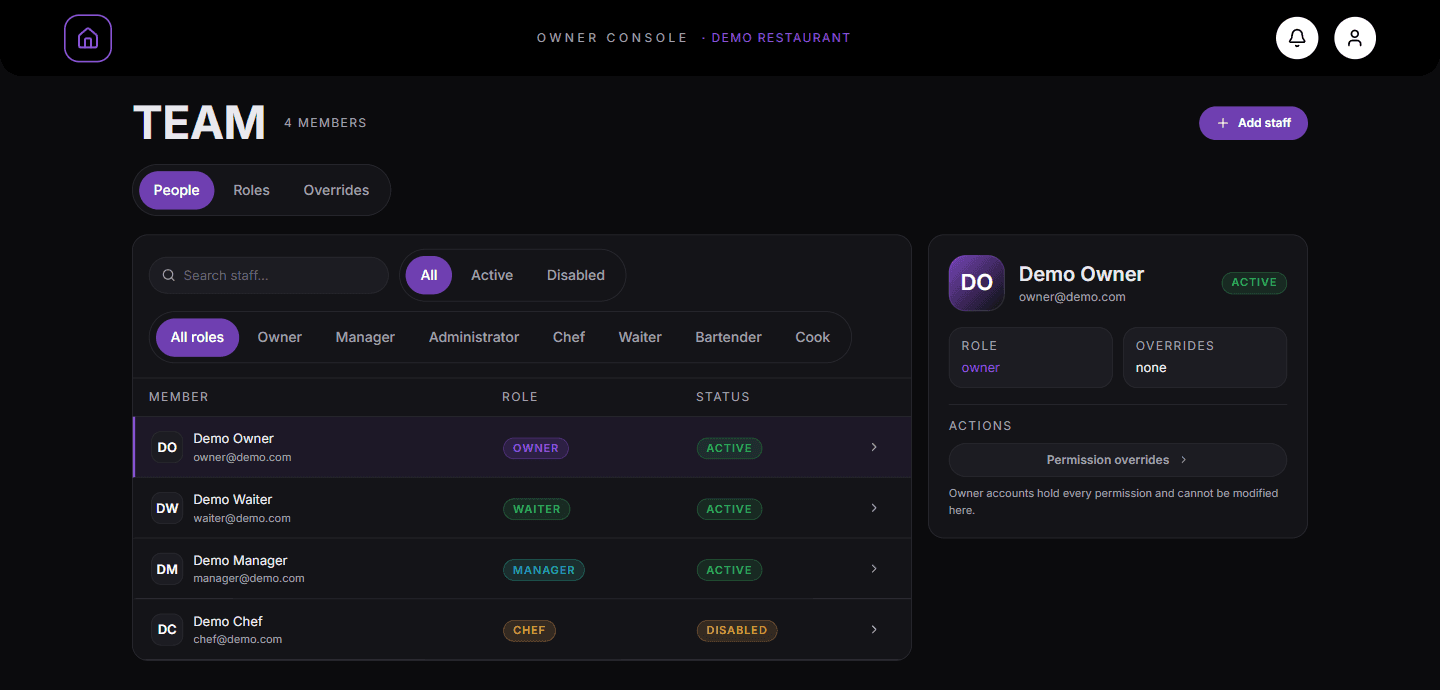Image resolution: width=1440 pixels, height=690 pixels.
Task: Filter by Administrator role
Action: pos(474,337)
